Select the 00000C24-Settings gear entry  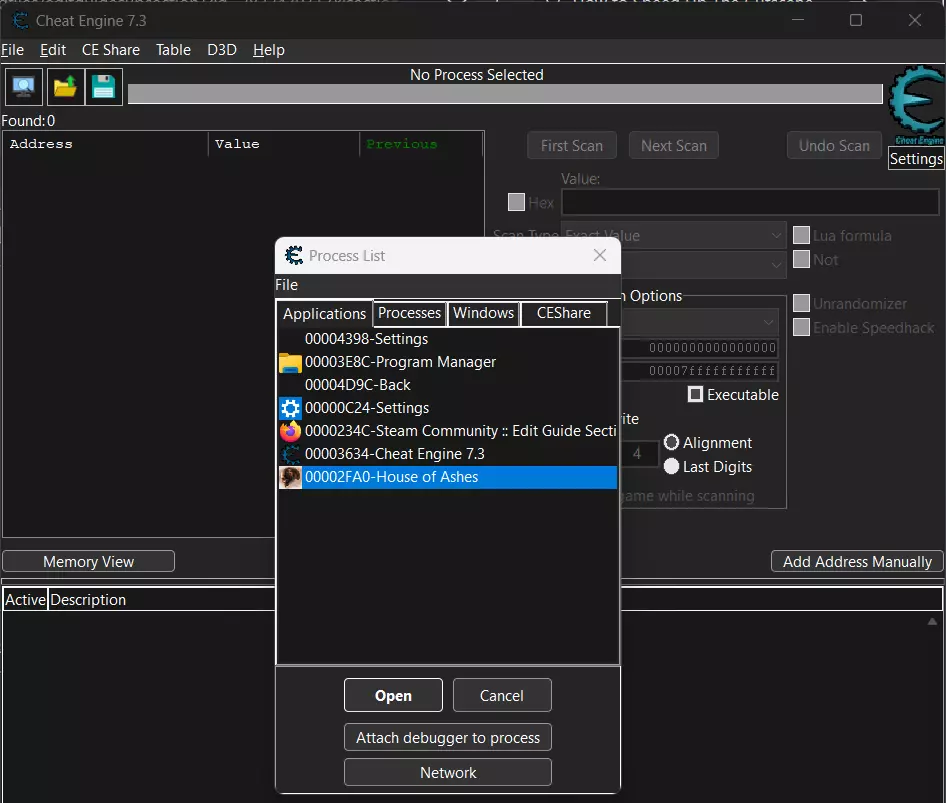coord(366,408)
